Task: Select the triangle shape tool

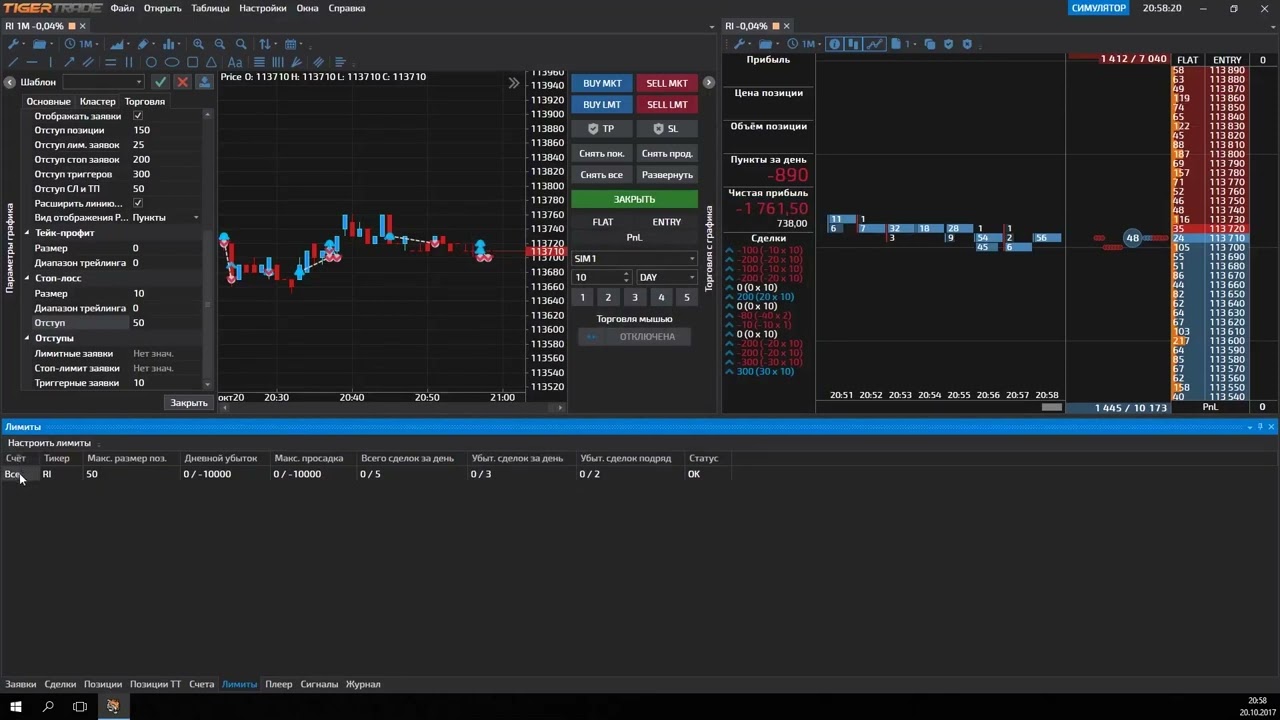Action: pos(211,62)
